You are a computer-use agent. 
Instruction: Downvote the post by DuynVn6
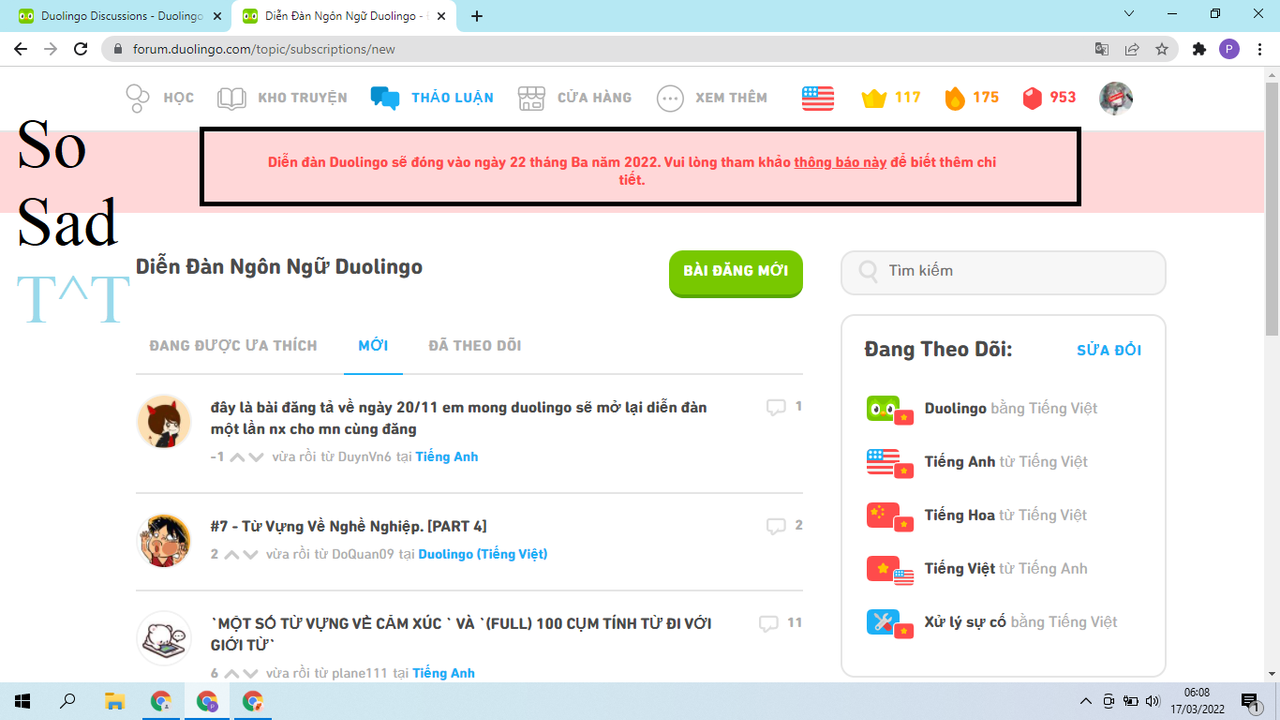256,457
